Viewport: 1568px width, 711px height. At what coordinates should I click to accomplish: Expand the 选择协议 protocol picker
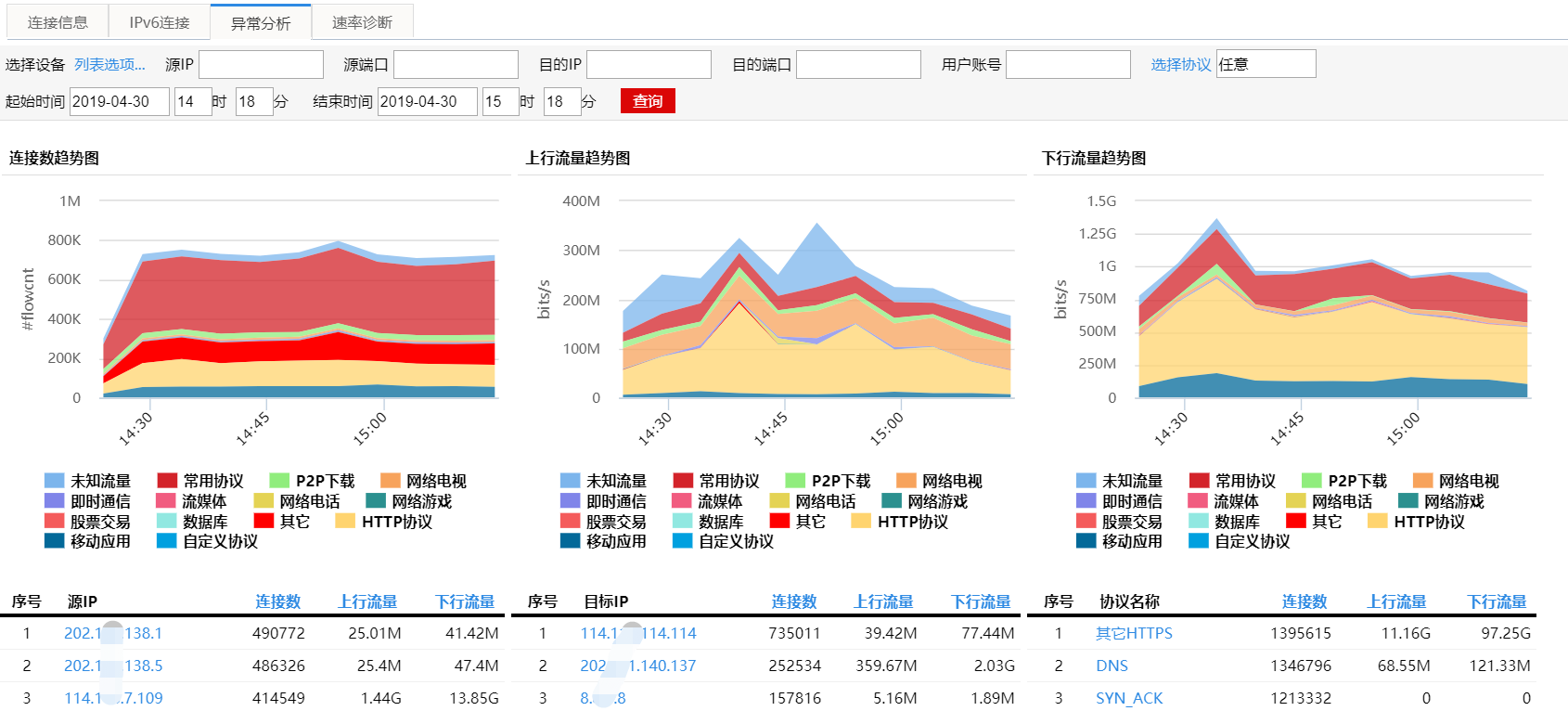pyautogui.click(x=1180, y=64)
